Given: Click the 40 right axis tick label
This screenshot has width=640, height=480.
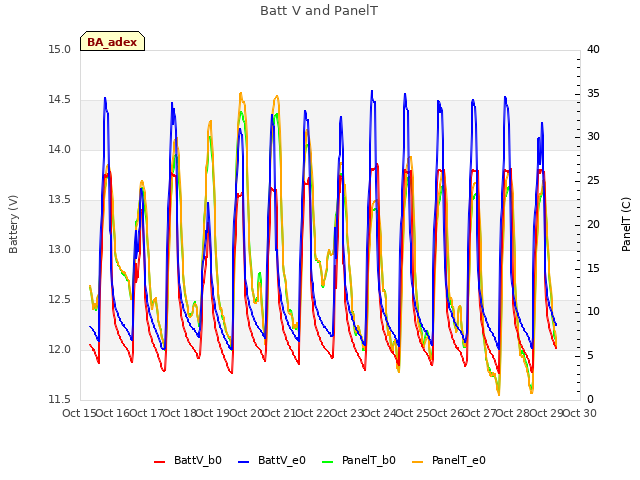Looking at the screenshot, I should tap(593, 50).
